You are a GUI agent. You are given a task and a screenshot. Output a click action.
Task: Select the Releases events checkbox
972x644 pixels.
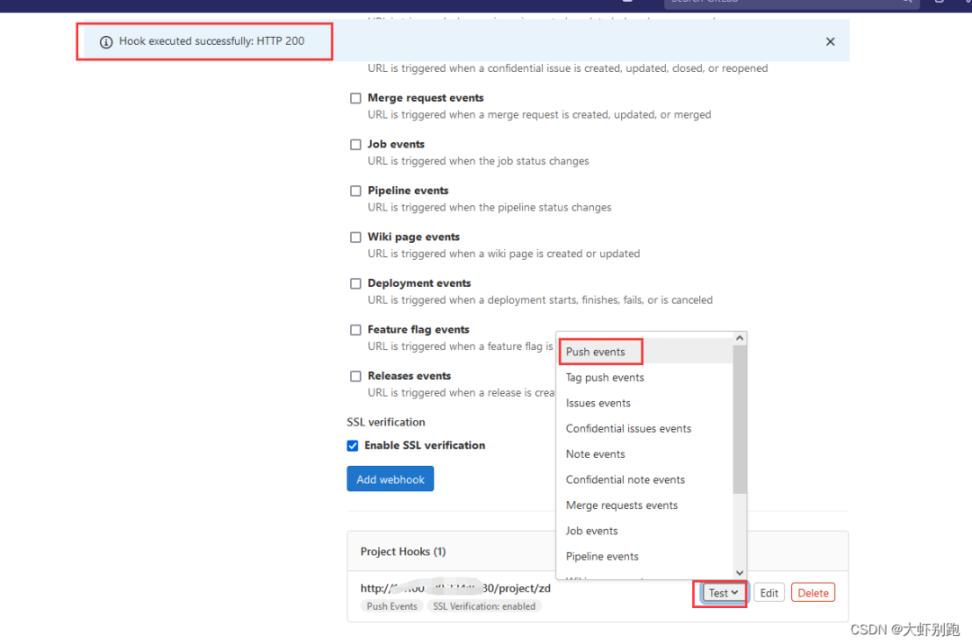[355, 377]
